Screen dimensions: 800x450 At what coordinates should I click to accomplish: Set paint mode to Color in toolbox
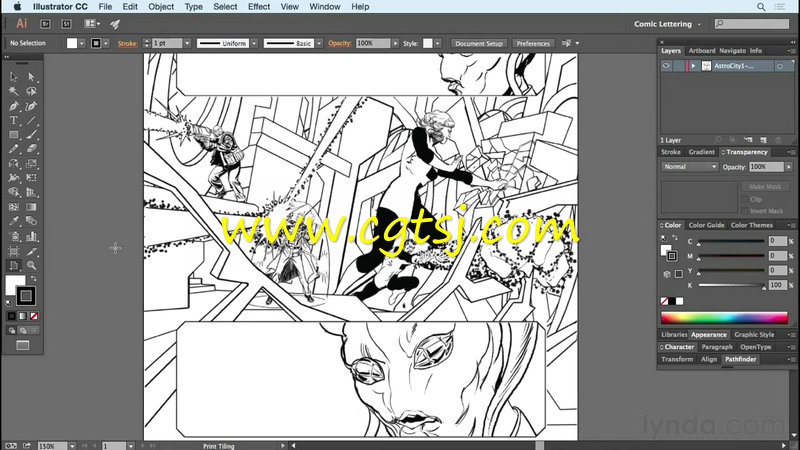11,316
